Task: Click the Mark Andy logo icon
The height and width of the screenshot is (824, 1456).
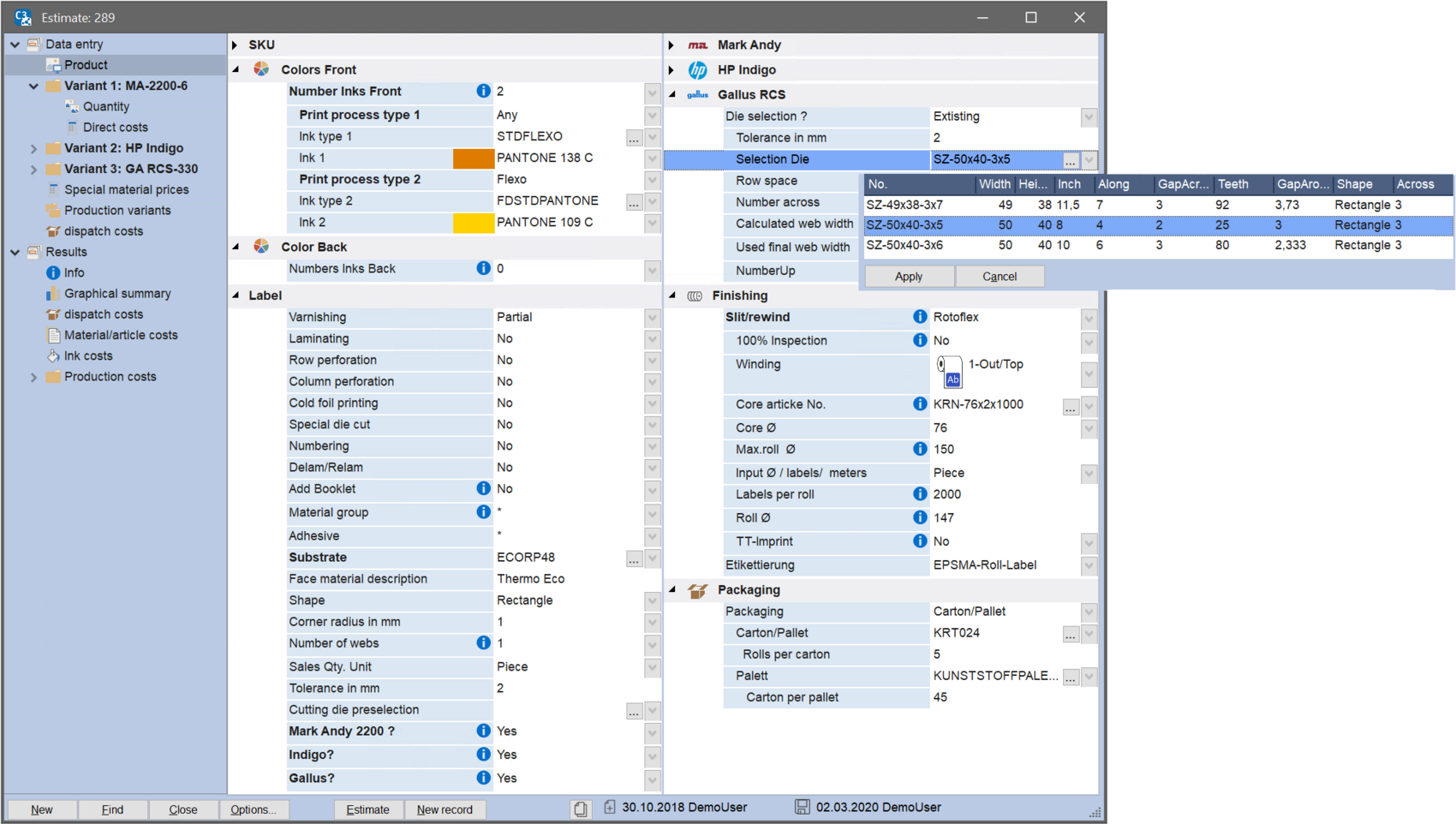Action: click(698, 45)
